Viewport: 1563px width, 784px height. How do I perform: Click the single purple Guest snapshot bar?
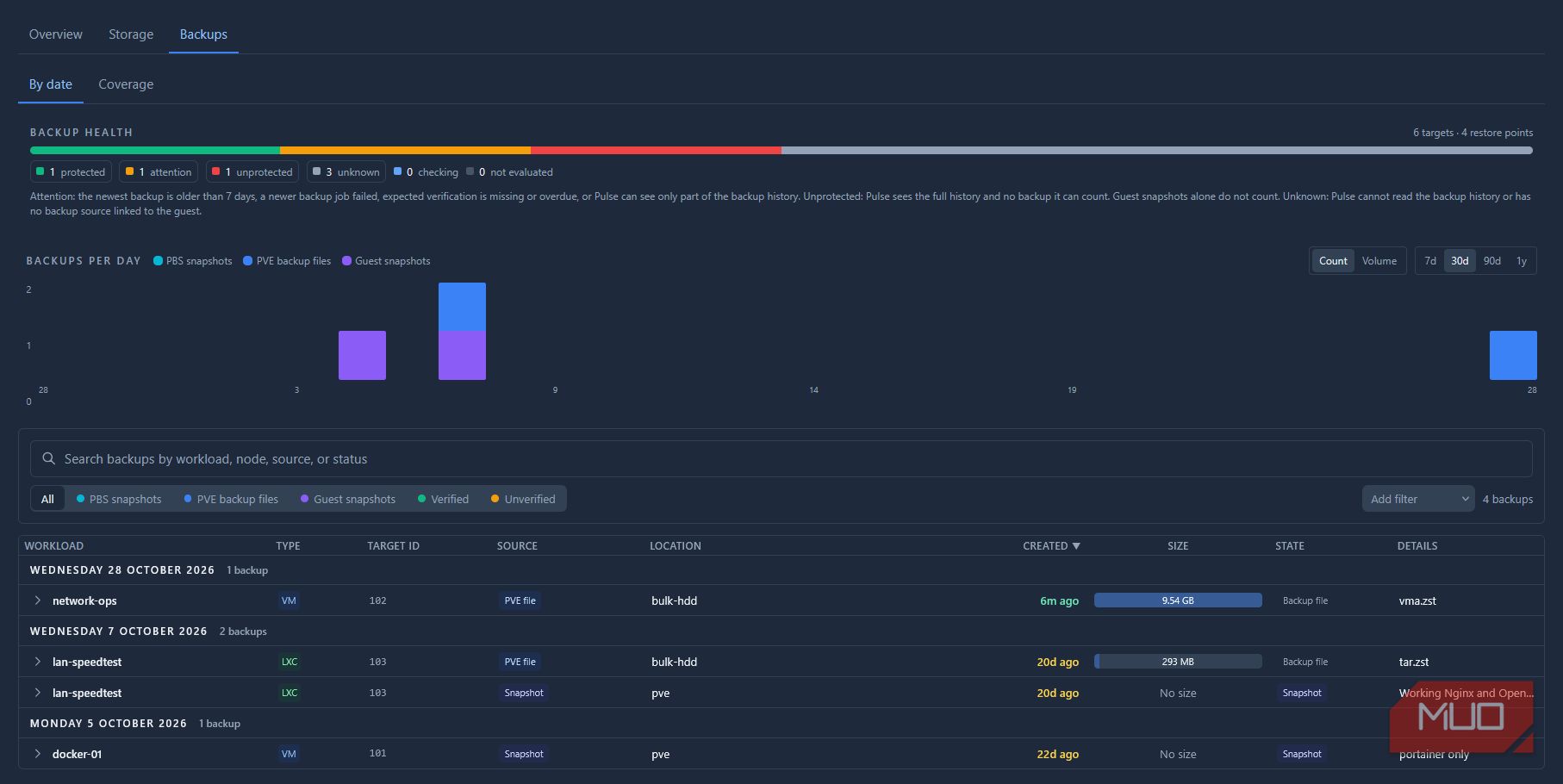click(362, 355)
